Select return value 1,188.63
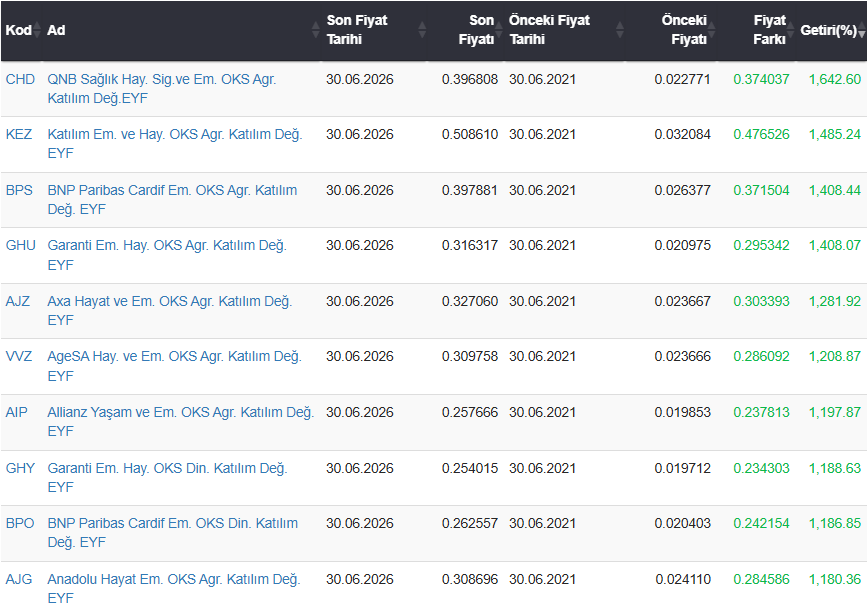The width and height of the screenshot is (867, 611). pyautogui.click(x=835, y=468)
